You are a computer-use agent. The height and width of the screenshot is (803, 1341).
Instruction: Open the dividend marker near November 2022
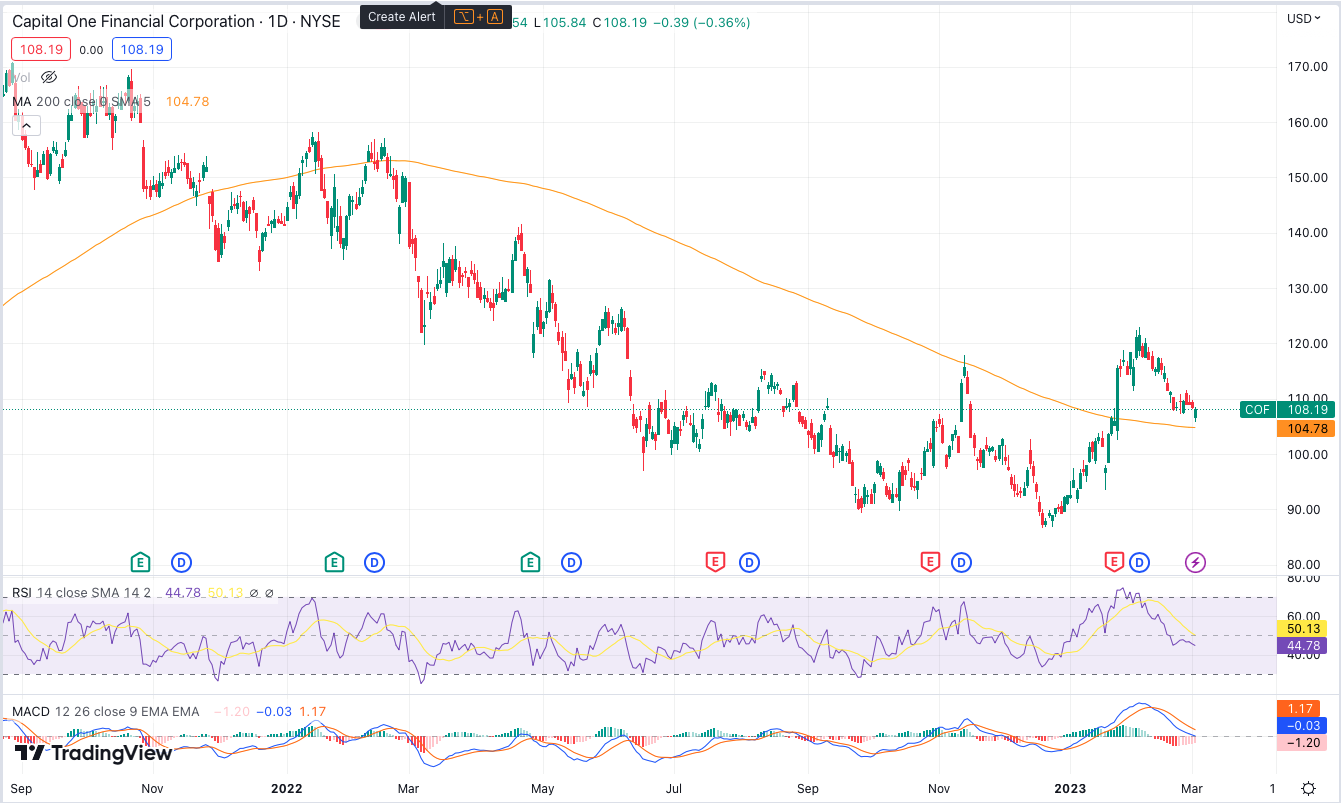pyautogui.click(x=961, y=562)
